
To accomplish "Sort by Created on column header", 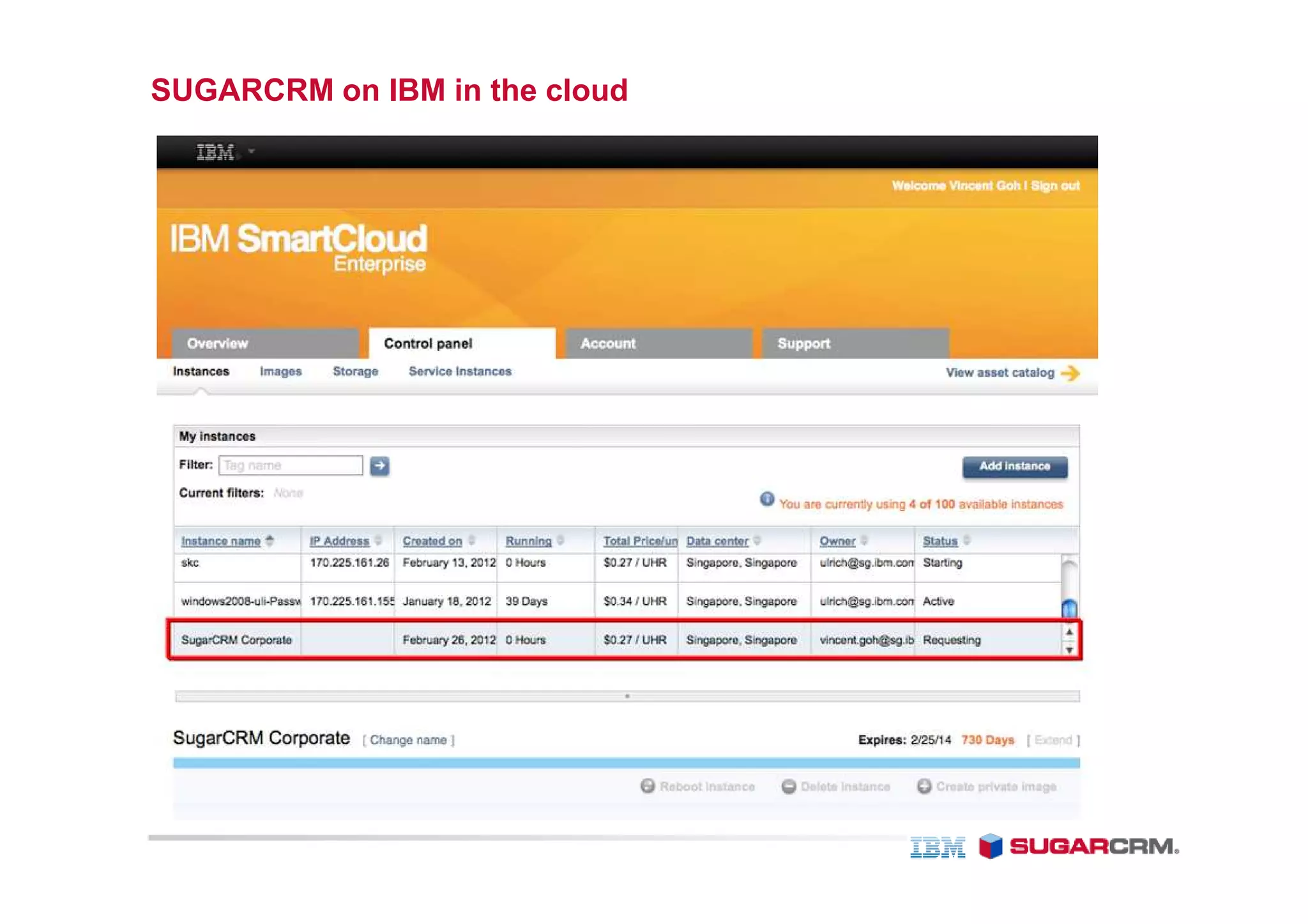I will point(432,542).
